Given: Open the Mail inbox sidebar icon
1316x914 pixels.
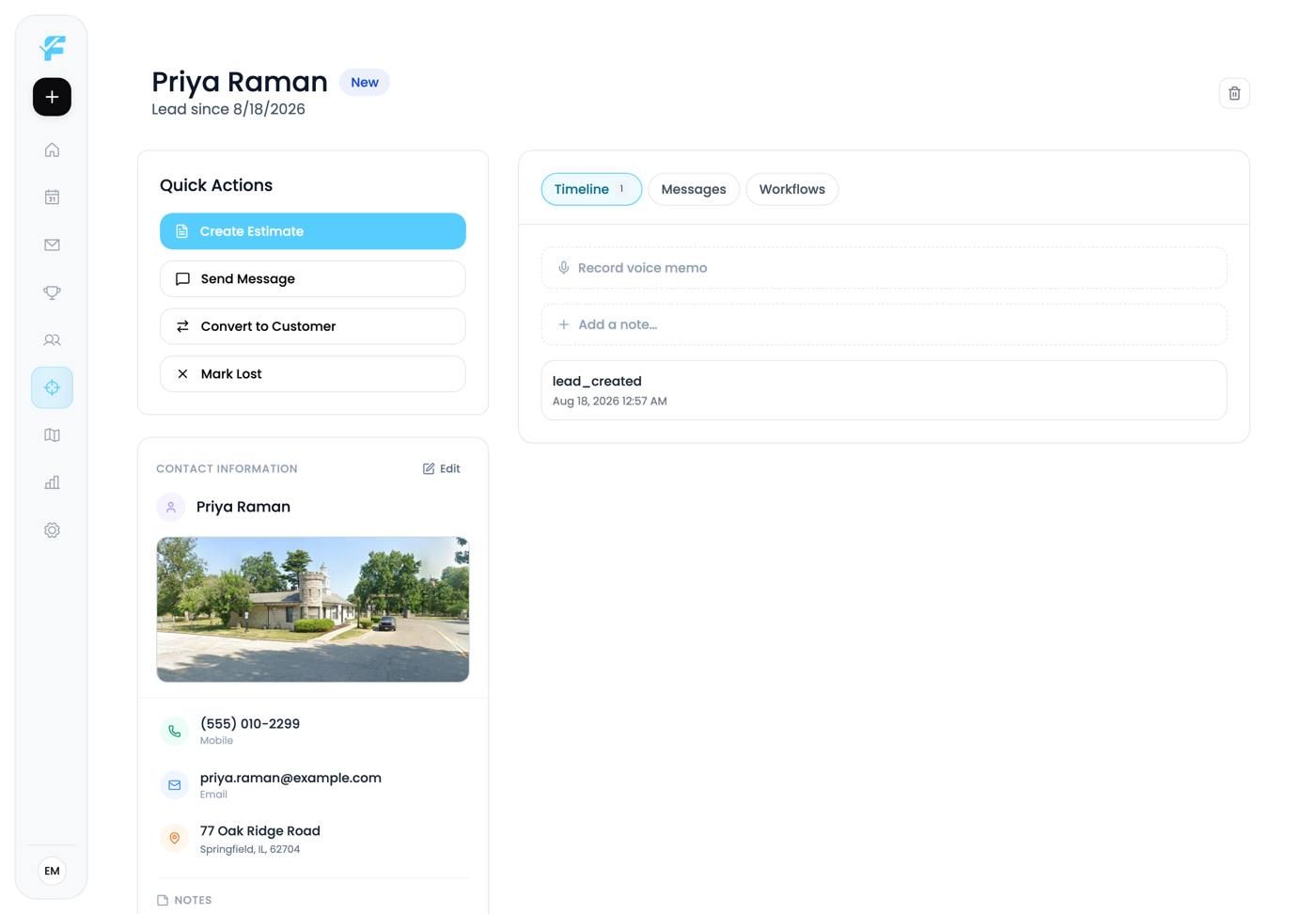Looking at the screenshot, I should 52,244.
